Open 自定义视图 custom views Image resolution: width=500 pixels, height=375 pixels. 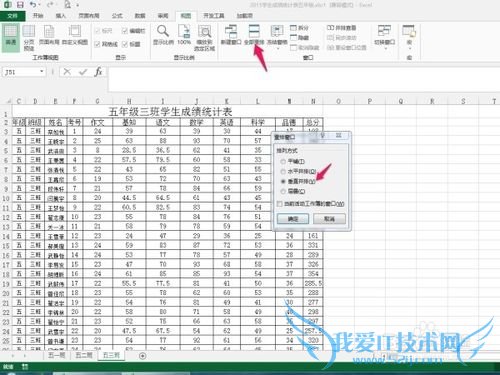point(75,35)
